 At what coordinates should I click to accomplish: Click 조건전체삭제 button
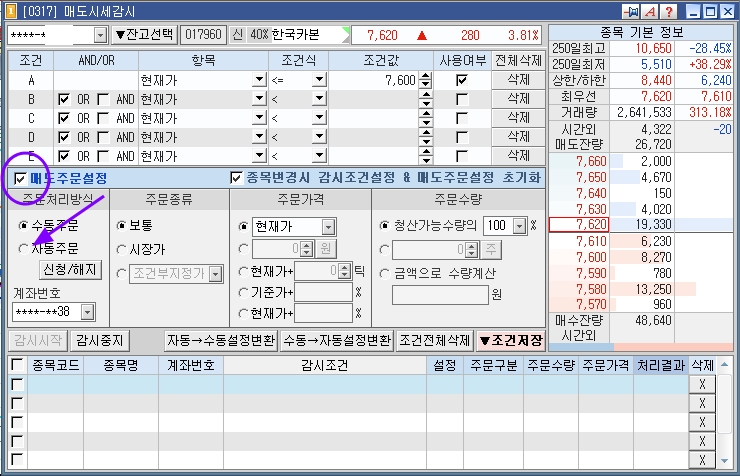click(435, 341)
